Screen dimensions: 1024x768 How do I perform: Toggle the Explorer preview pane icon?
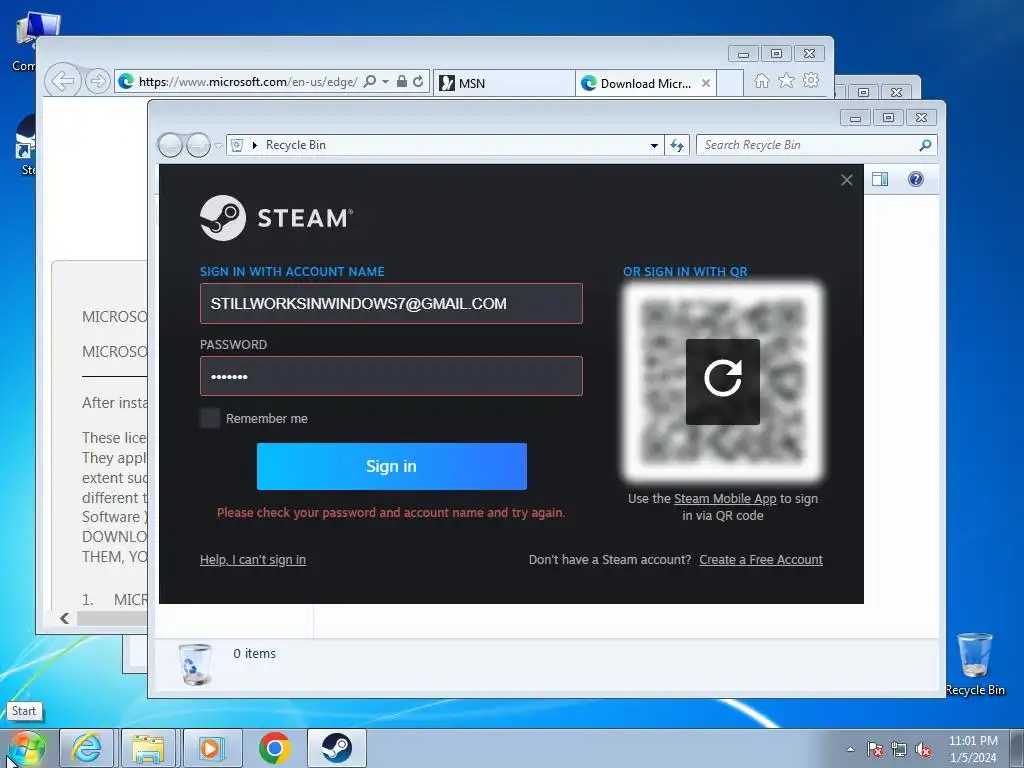tap(880, 179)
